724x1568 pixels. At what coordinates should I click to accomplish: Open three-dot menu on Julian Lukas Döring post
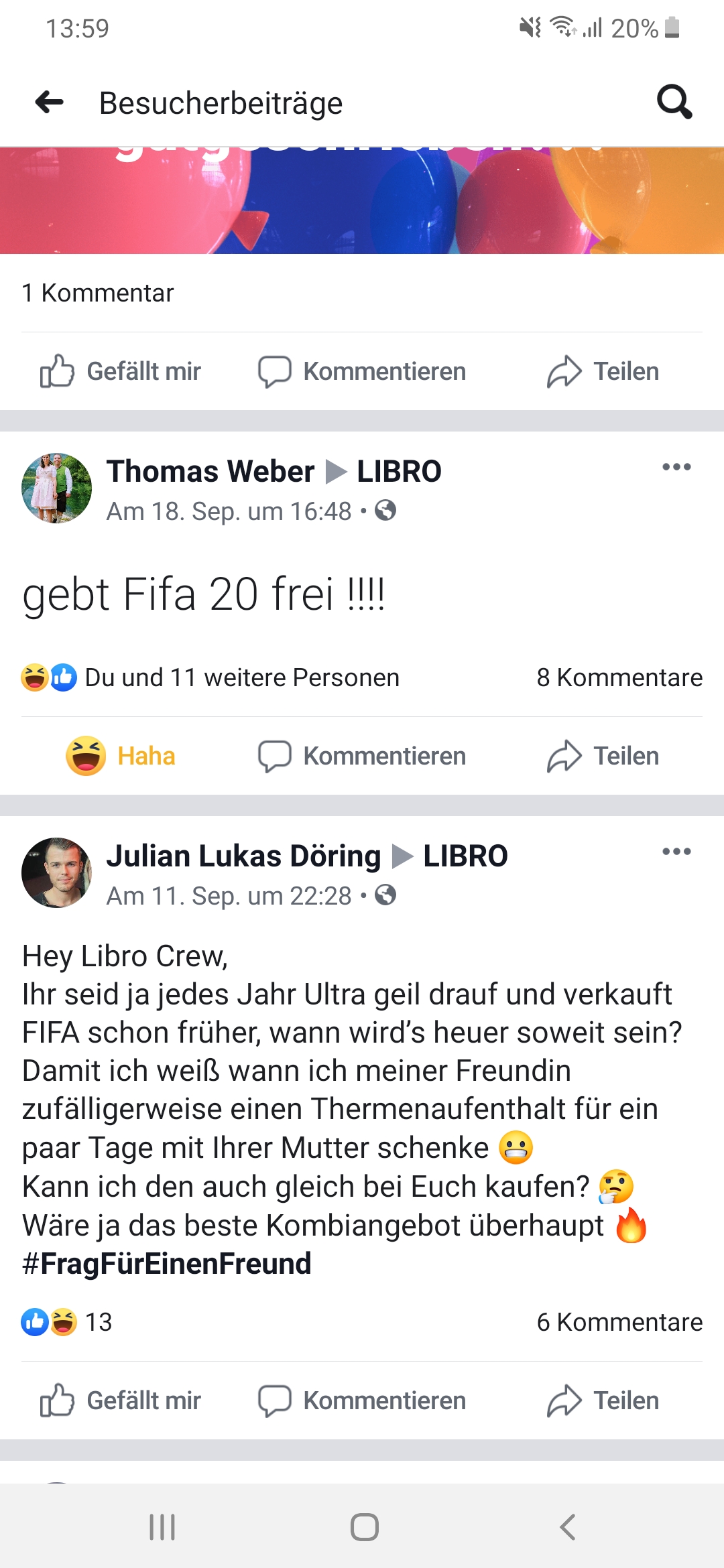(x=676, y=852)
